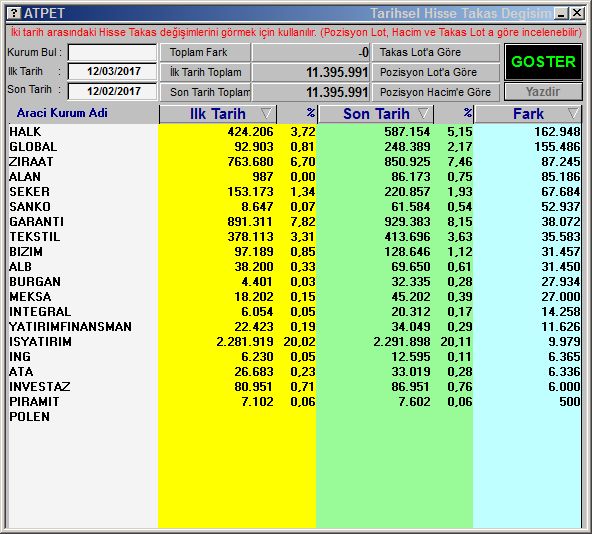This screenshot has width=592, height=534.
Task: Click the Toplam Fark label button
Action: (x=205, y=52)
